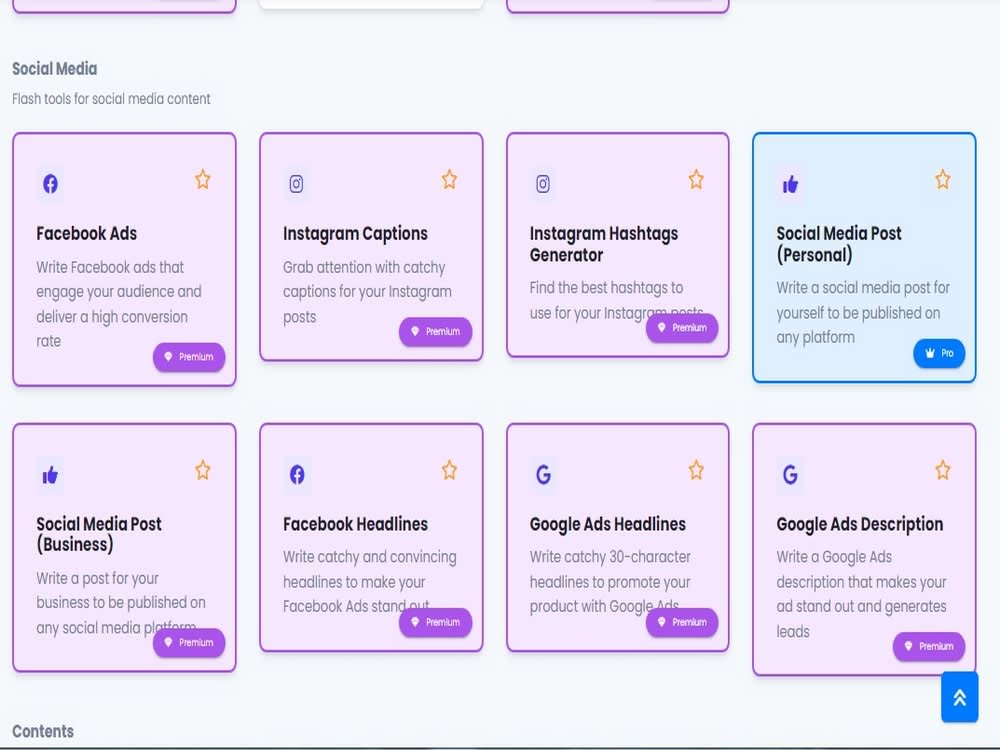Viewport: 1000px width, 750px height.
Task: Click 'Write a post for your business' description
Action: pyautogui.click(x=121, y=603)
